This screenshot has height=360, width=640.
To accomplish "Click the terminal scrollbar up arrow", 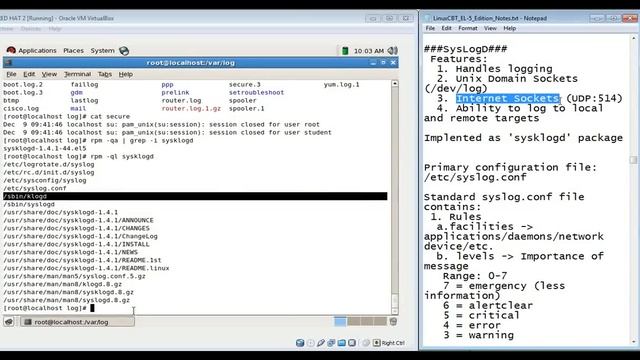I will pos(395,84).
